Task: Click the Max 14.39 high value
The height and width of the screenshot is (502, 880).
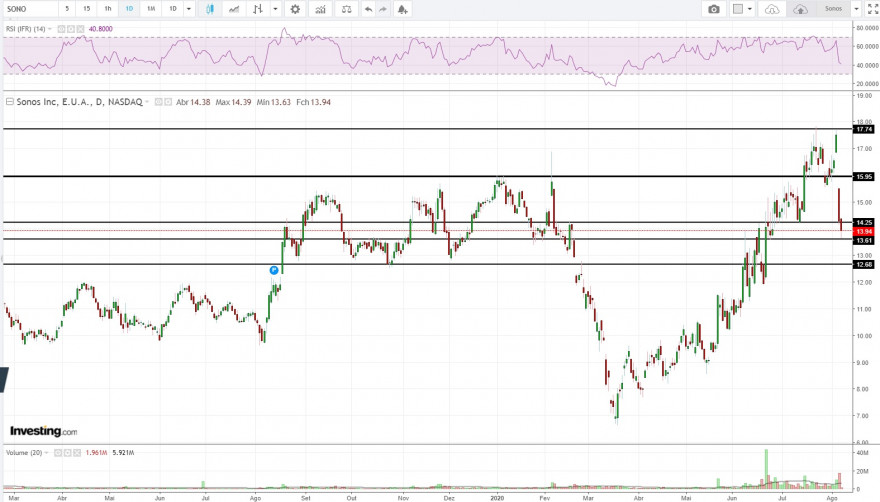Action: (x=233, y=102)
